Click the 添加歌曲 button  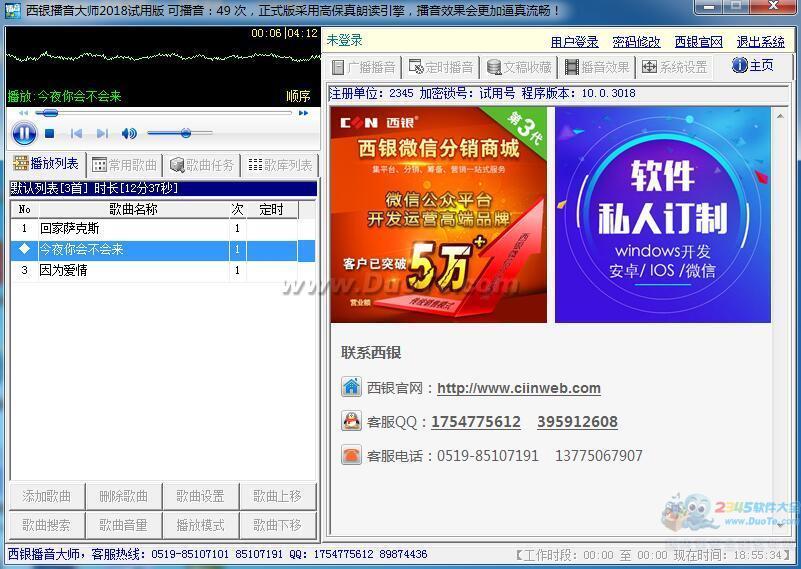coord(46,496)
